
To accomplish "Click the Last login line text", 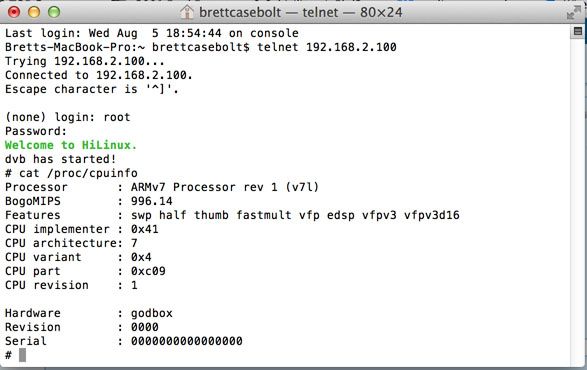I will (152, 33).
